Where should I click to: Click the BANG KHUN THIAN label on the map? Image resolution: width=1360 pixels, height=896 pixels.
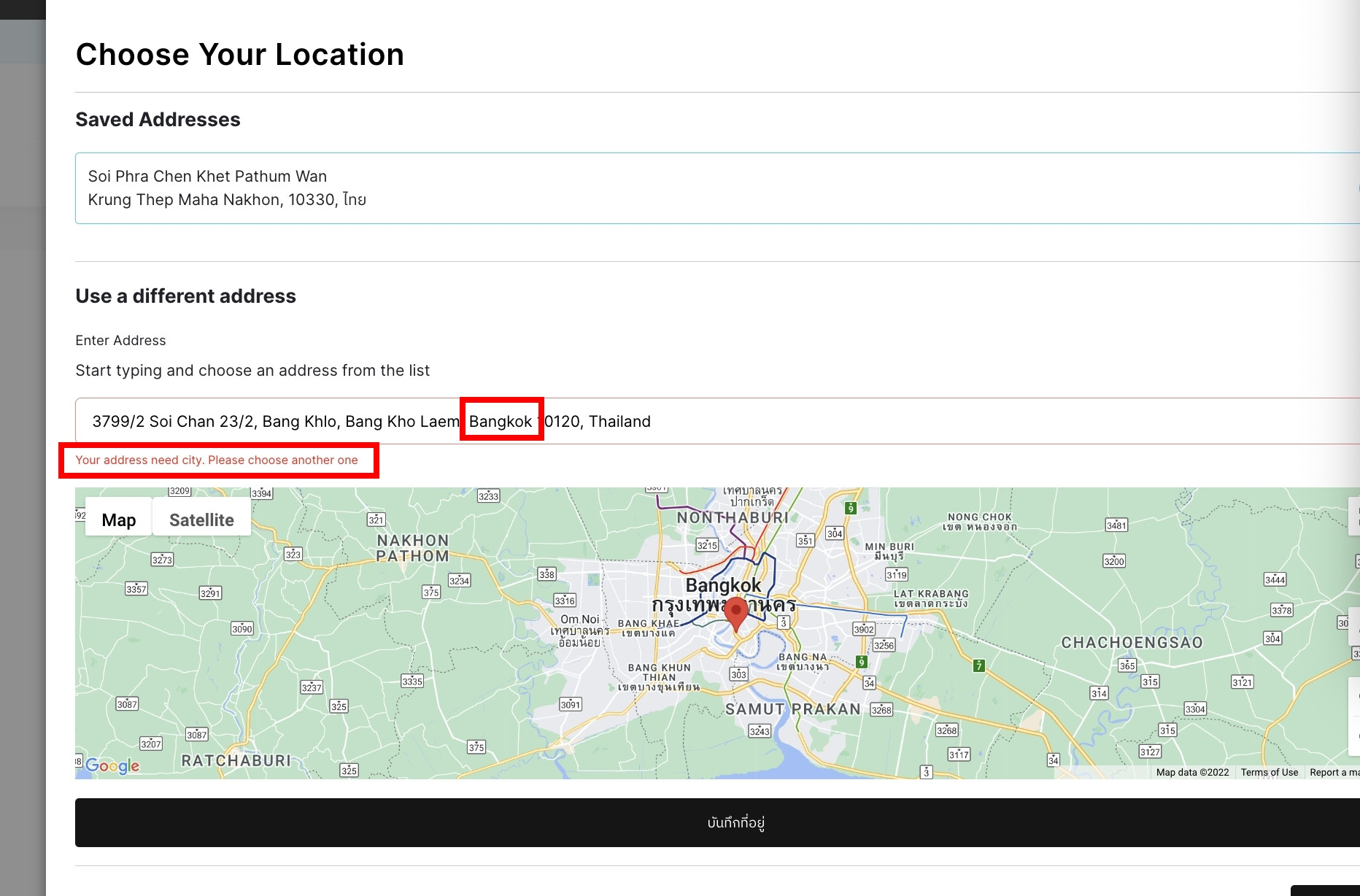click(659, 677)
